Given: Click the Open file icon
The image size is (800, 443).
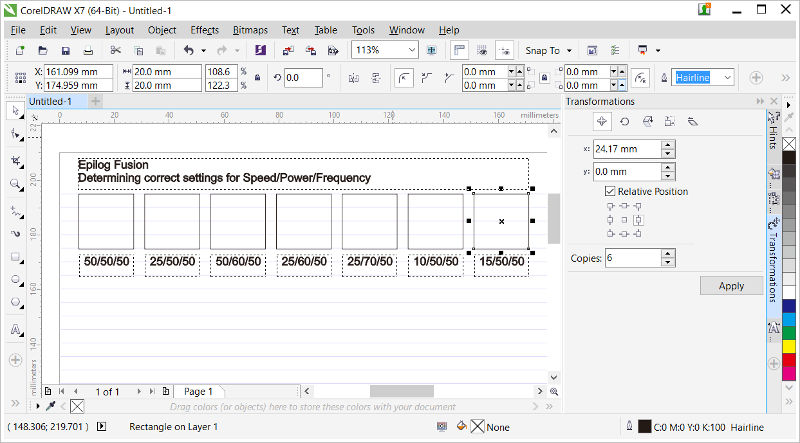Looking at the screenshot, I should click(43, 51).
